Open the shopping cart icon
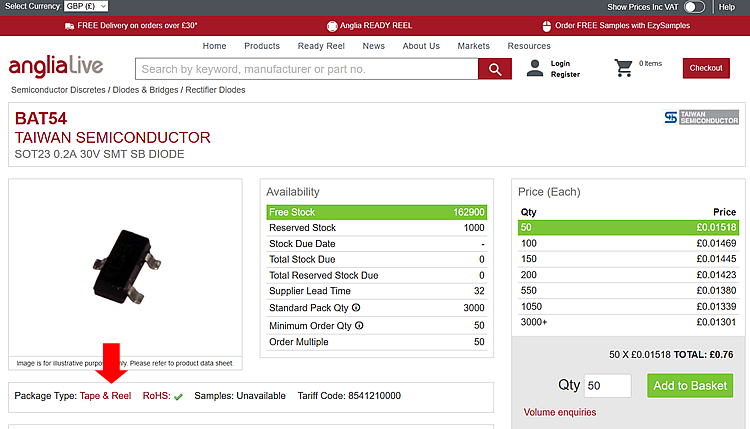The width and height of the screenshot is (750, 429). [x=624, y=68]
